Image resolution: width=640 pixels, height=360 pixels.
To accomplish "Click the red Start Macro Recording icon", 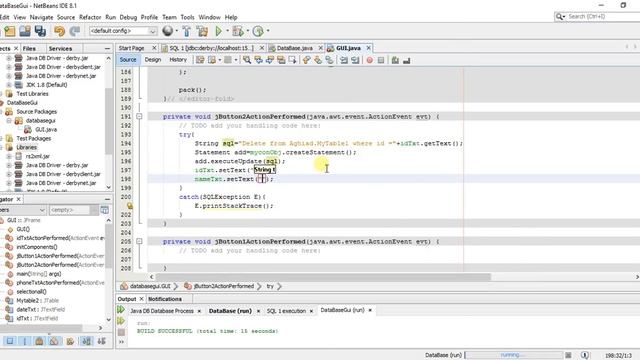I will point(369,60).
